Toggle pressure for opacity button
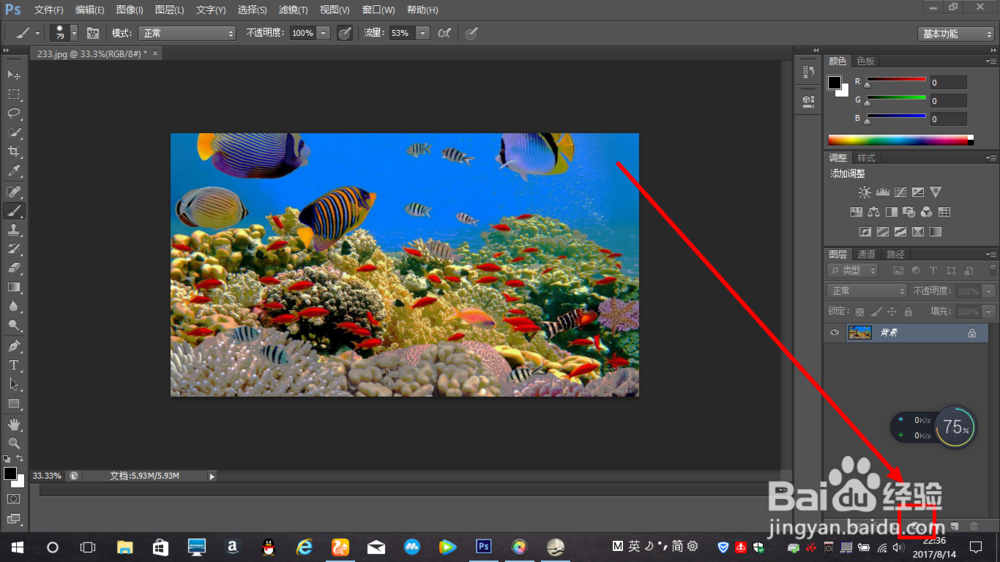This screenshot has height=562, width=1000. (x=344, y=33)
